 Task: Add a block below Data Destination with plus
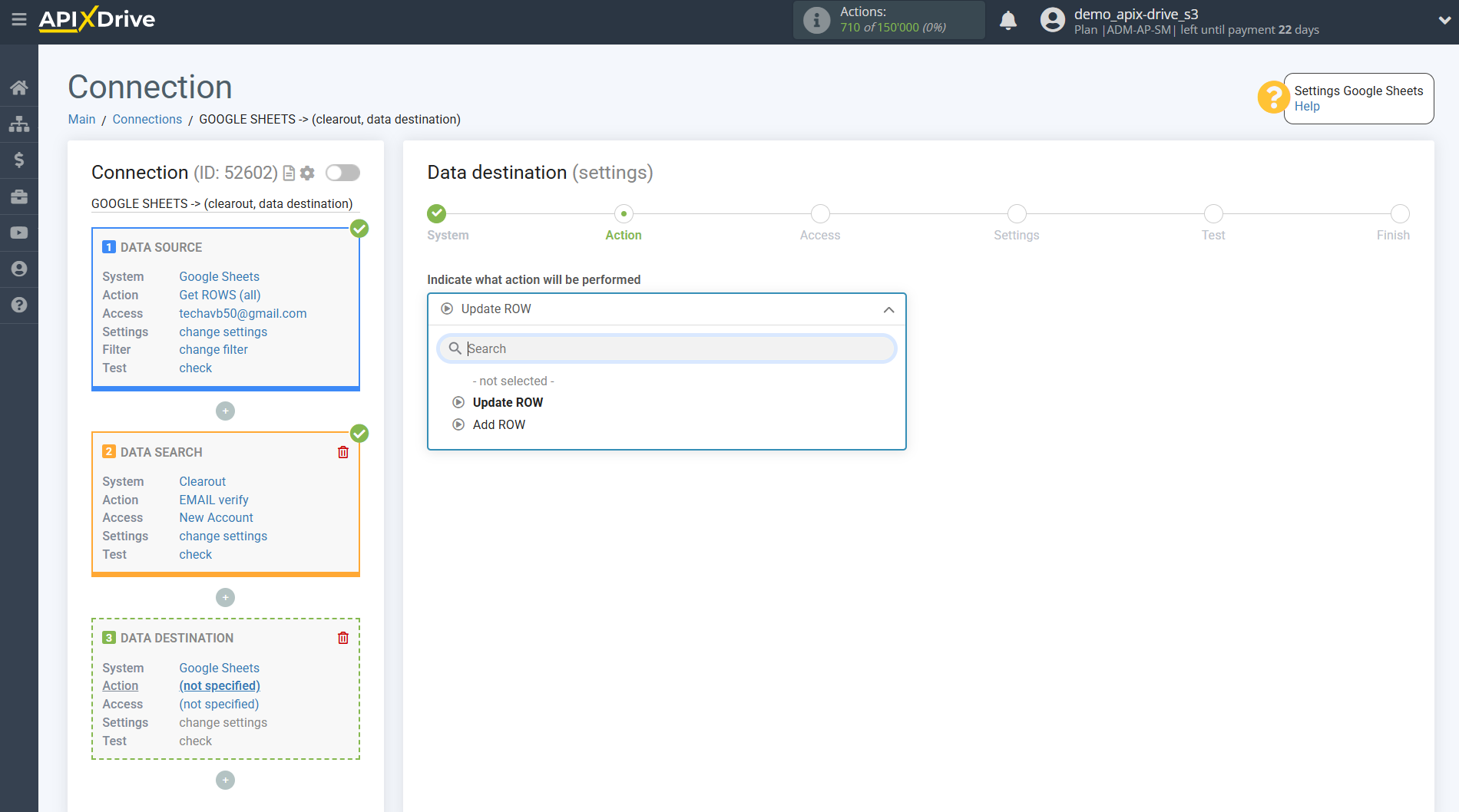tap(225, 780)
